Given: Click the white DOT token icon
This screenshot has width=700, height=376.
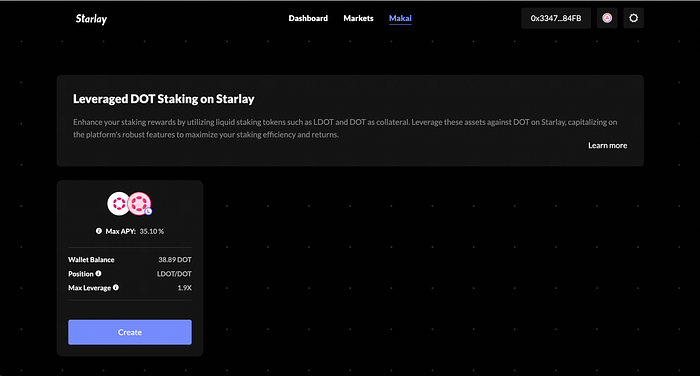Looking at the screenshot, I should (118, 204).
